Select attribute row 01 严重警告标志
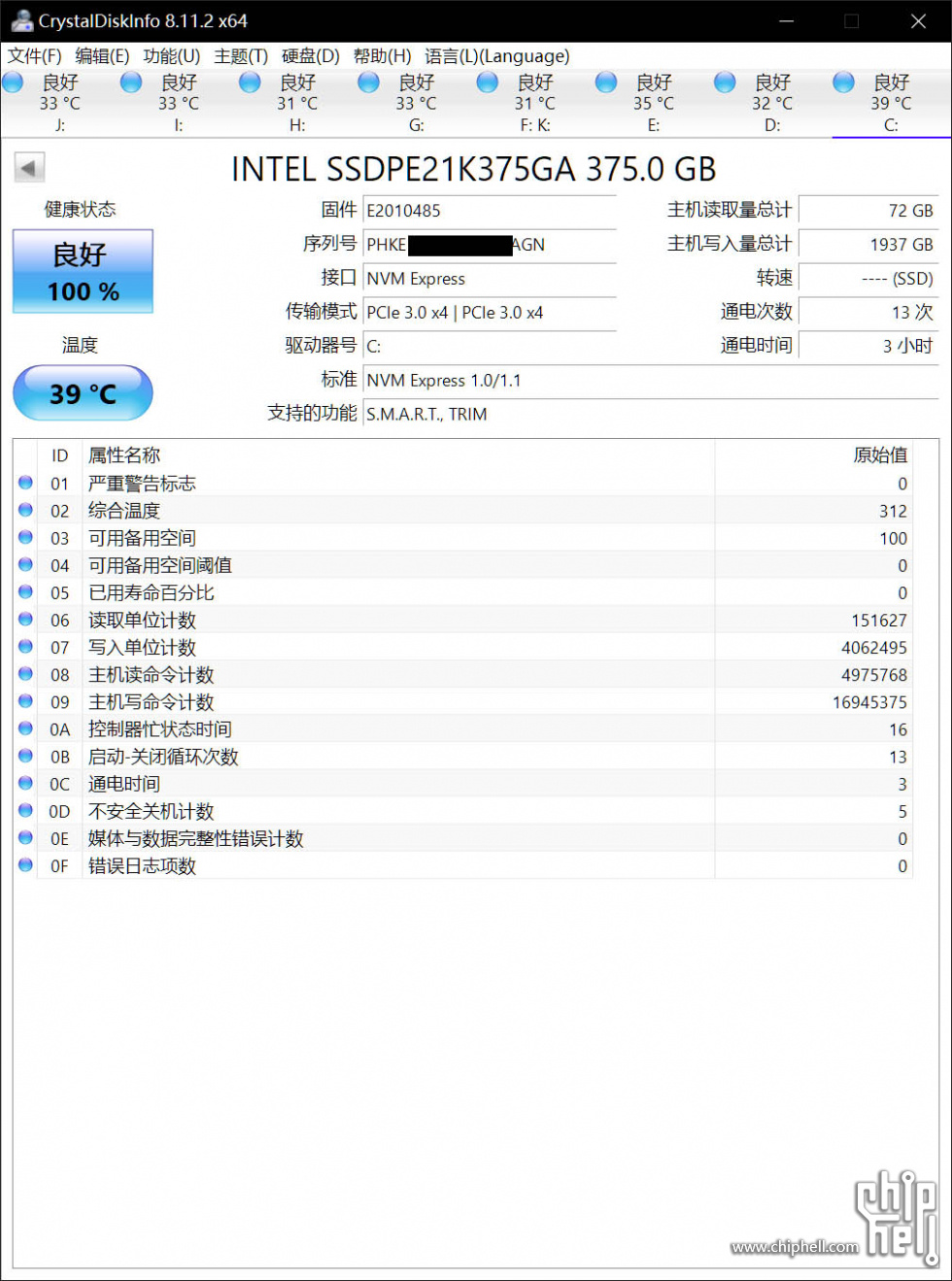The image size is (952, 1281). (462, 484)
